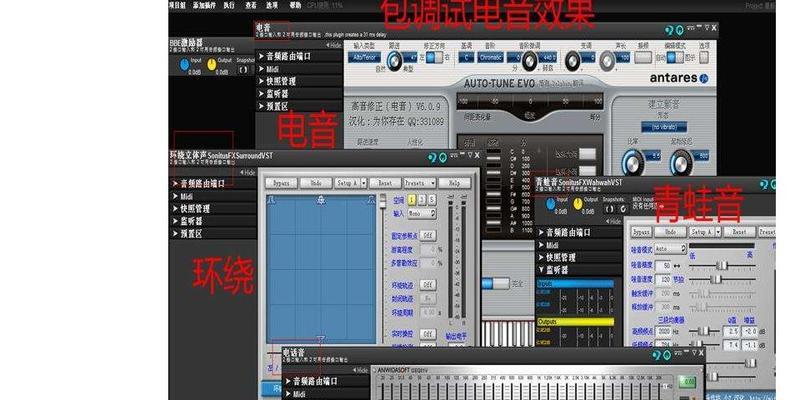Click Help in surround plugin
Screen dimensions: 800x400
point(454,183)
